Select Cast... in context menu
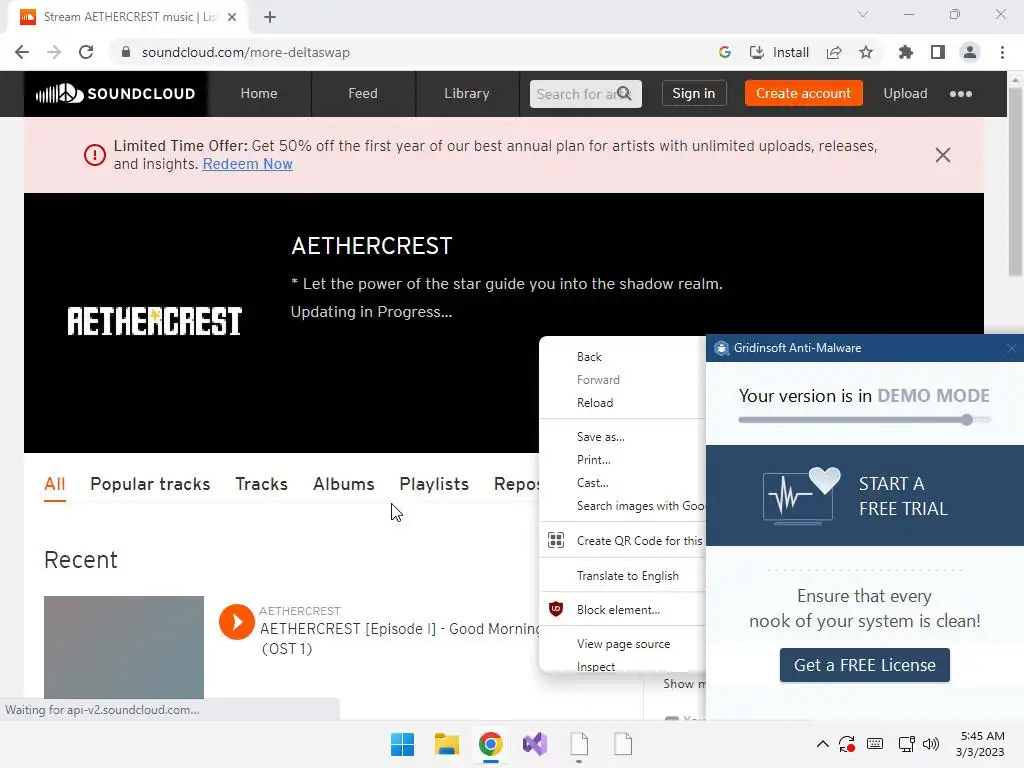 coord(622,483)
